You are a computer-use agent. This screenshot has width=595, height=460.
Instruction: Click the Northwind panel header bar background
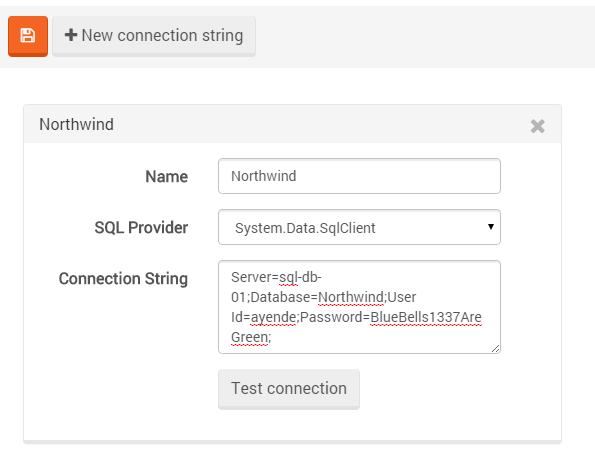pyautogui.click(x=292, y=124)
